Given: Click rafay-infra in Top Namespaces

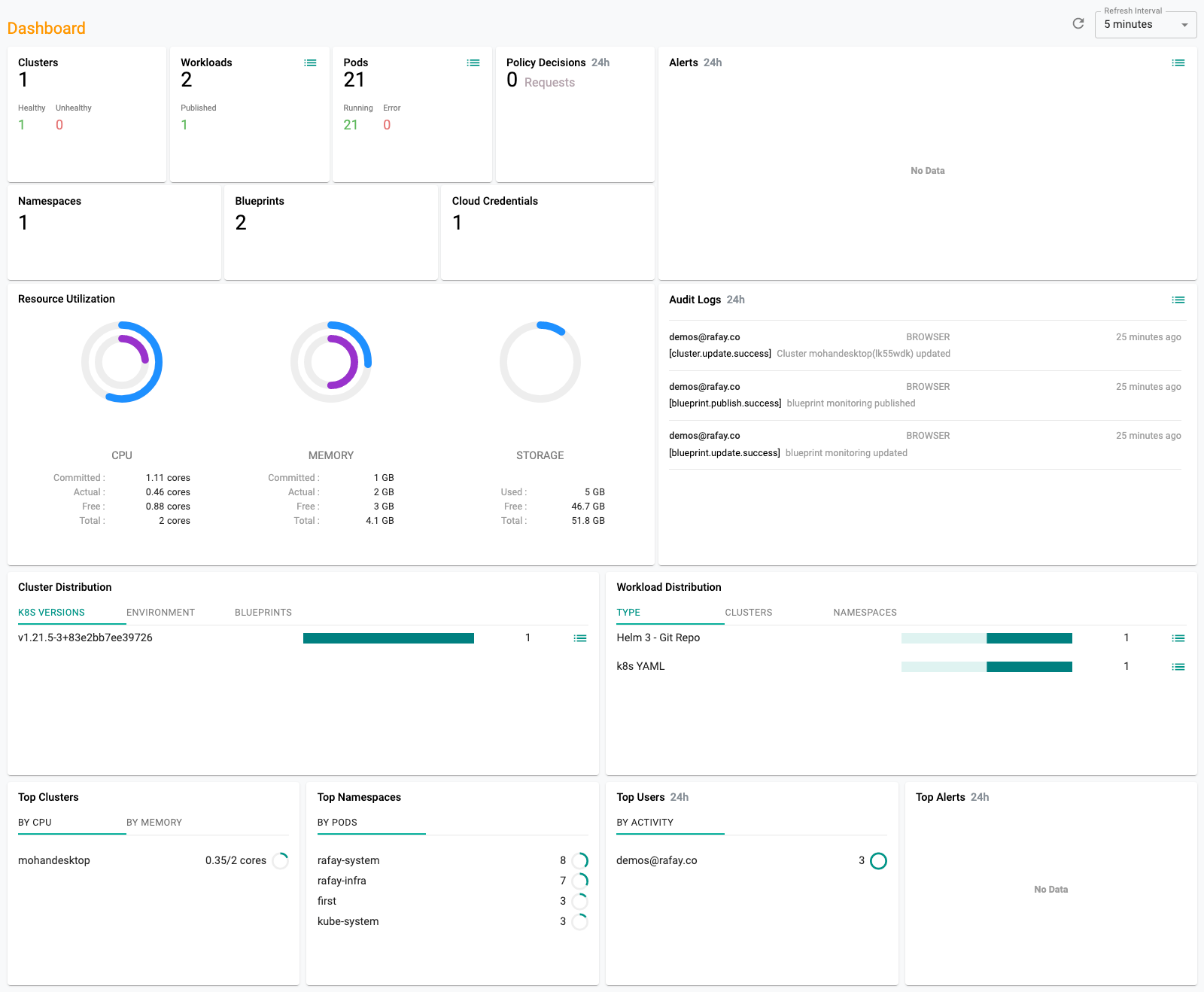Looking at the screenshot, I should (342, 881).
